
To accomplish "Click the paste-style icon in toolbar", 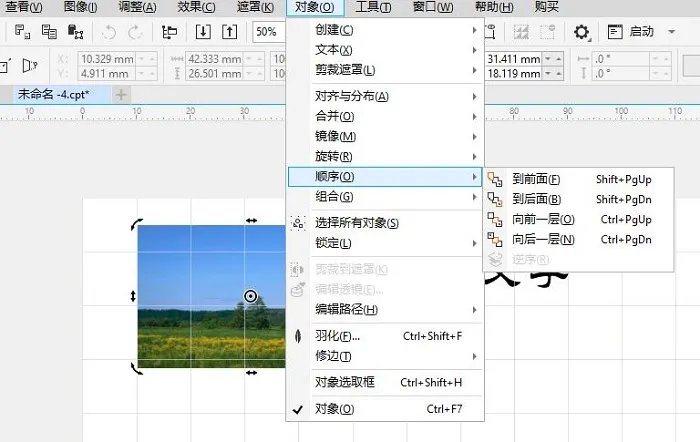I will click(x=75, y=32).
